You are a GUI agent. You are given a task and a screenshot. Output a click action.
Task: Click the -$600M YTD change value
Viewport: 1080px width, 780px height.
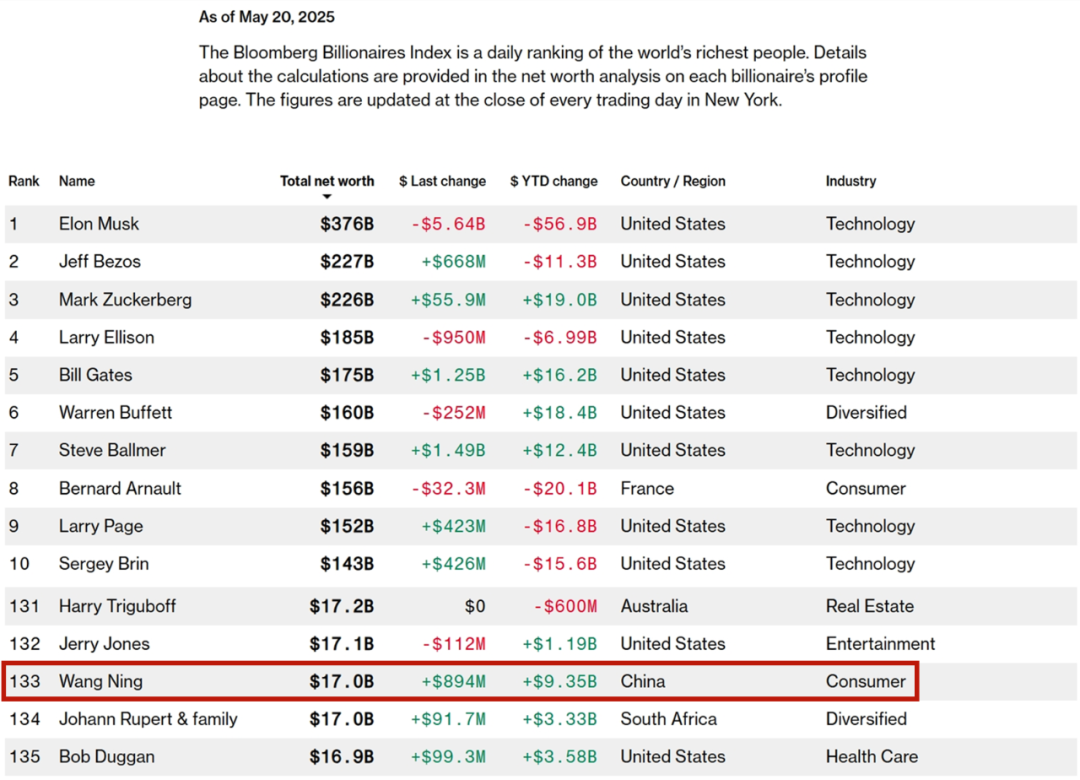tap(565, 606)
